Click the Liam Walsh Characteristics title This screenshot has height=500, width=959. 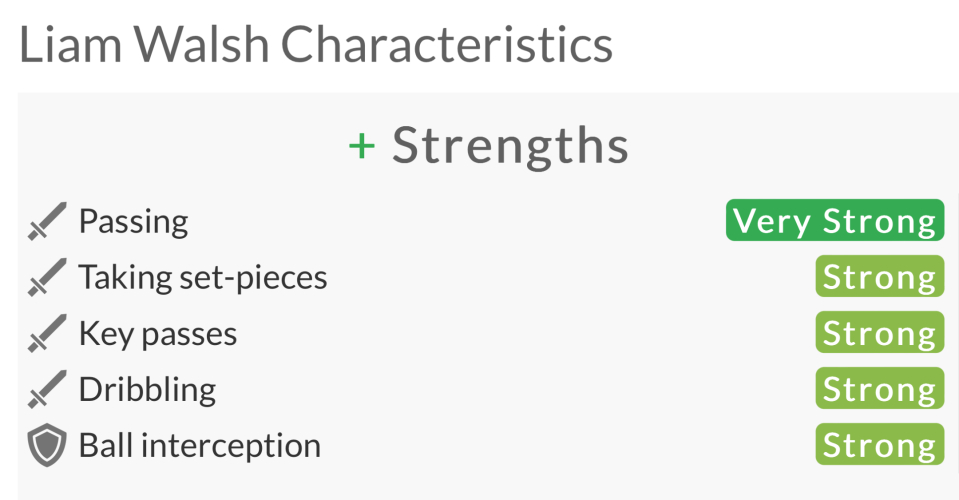[x=315, y=46]
